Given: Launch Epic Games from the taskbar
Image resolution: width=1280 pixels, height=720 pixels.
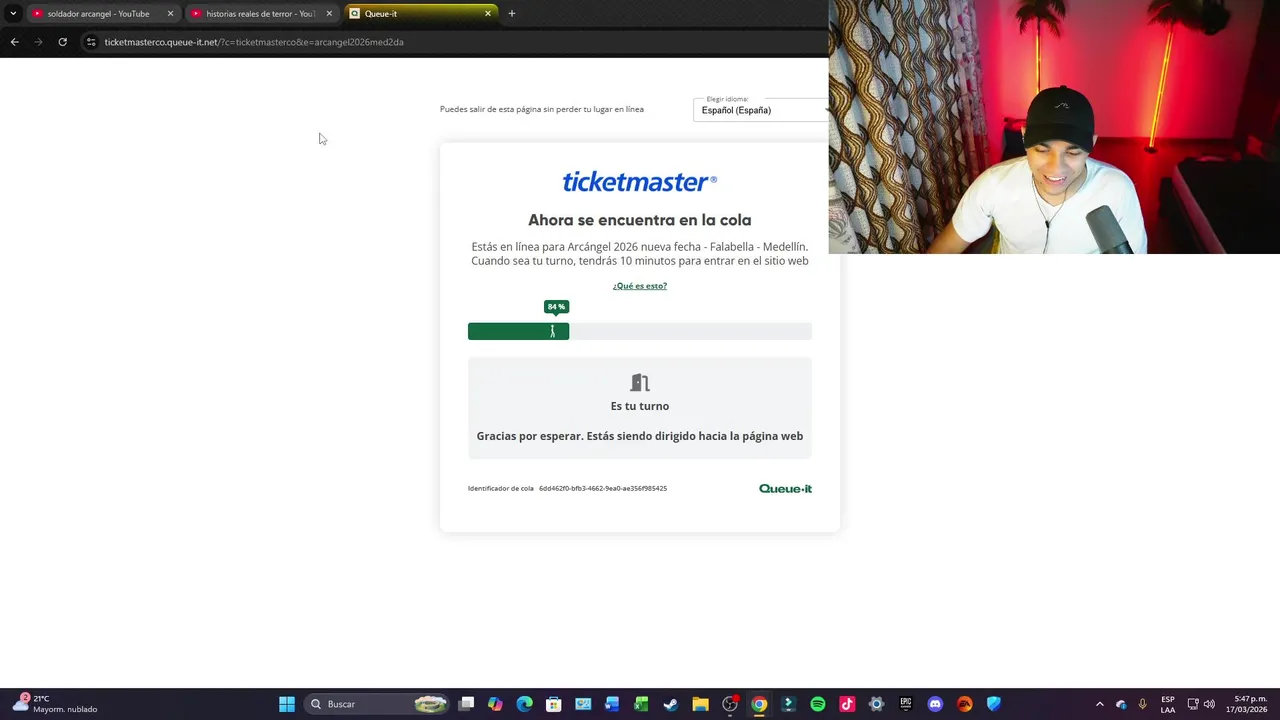Looking at the screenshot, I should [906, 704].
